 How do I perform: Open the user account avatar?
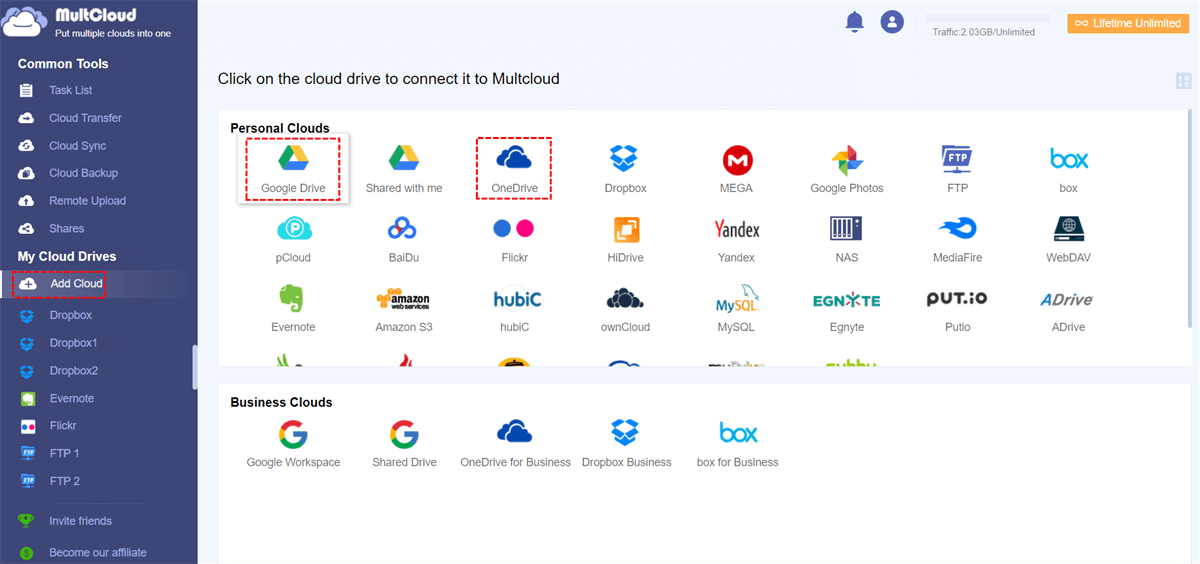pos(892,22)
